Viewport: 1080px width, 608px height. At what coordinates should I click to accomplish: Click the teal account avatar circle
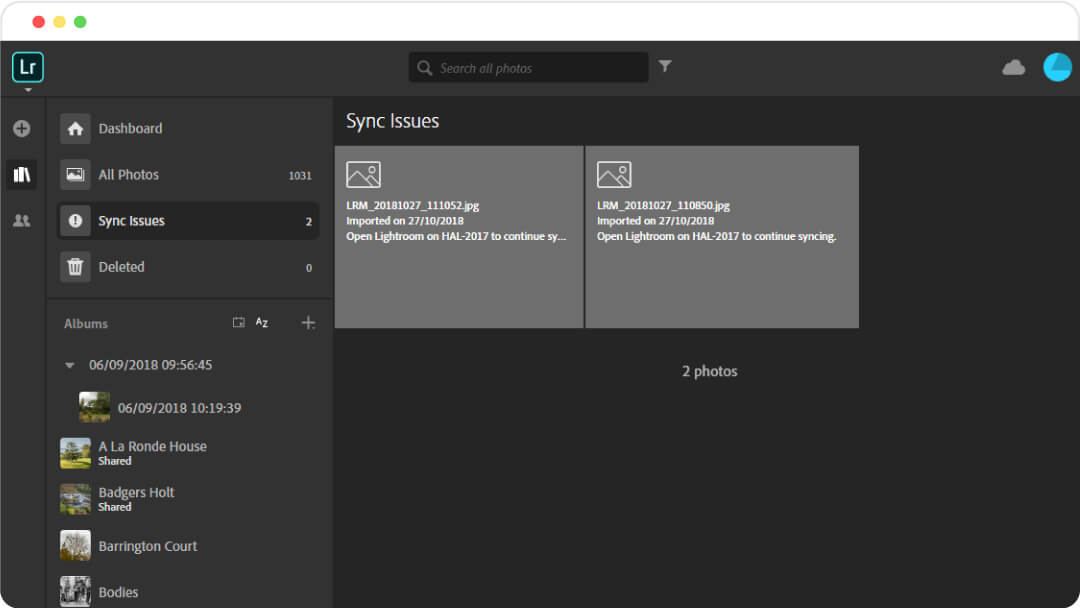[1057, 67]
